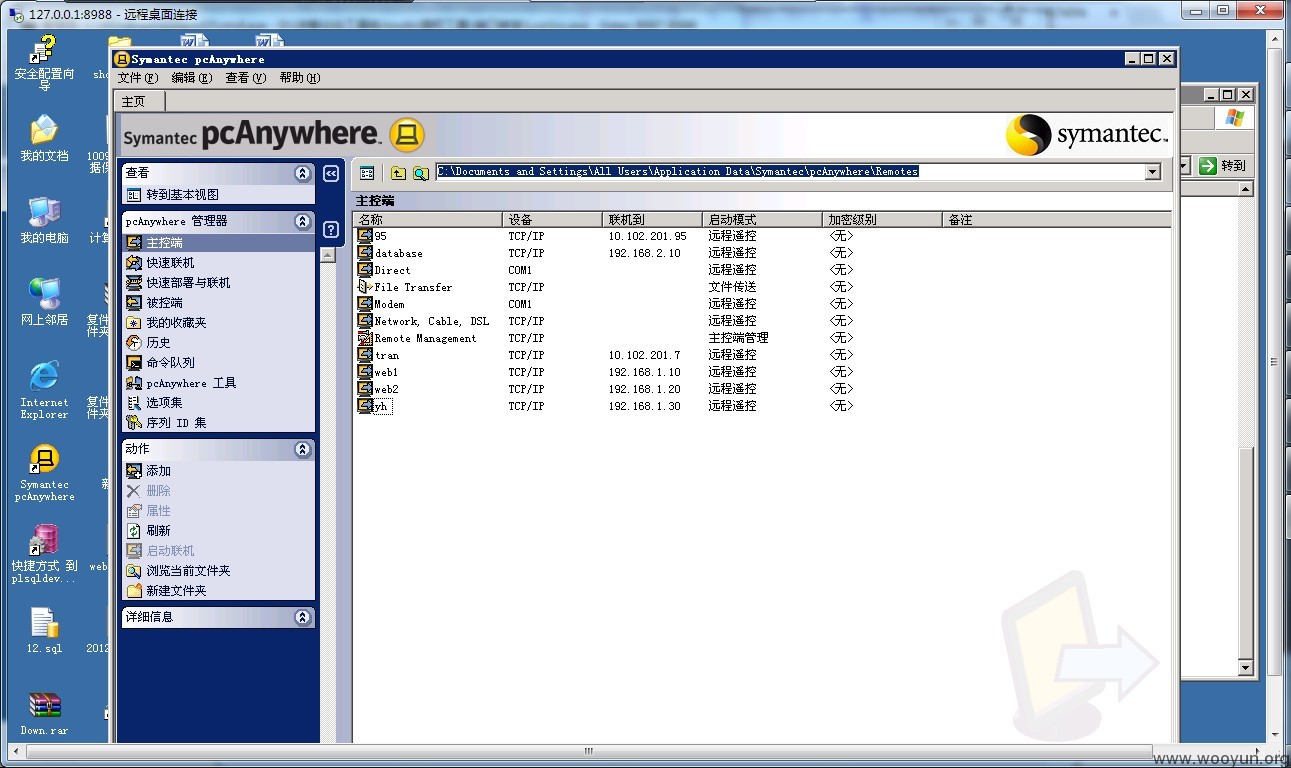This screenshot has width=1291, height=768.
Task: Open the 编辑 menu
Action: (x=191, y=77)
